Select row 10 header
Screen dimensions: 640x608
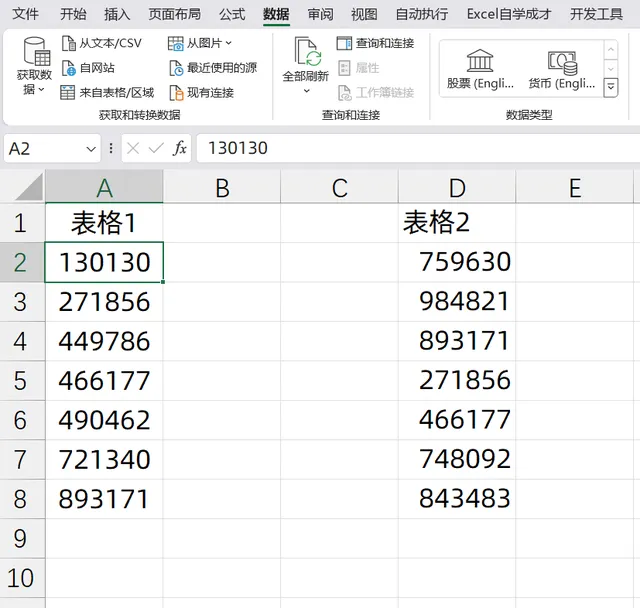coord(22,578)
